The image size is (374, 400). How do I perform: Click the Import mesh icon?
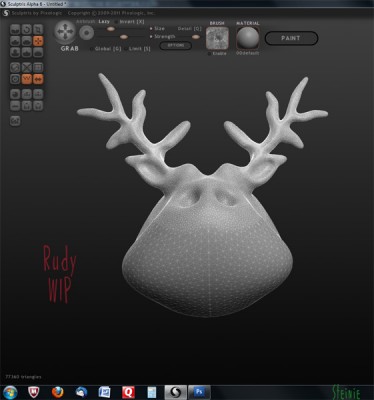coord(27,94)
